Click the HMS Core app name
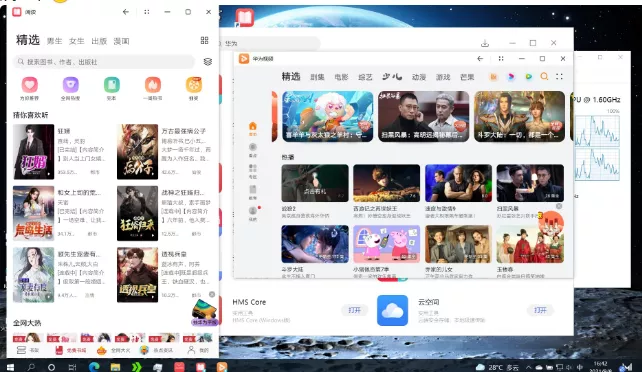 pyautogui.click(x=249, y=302)
